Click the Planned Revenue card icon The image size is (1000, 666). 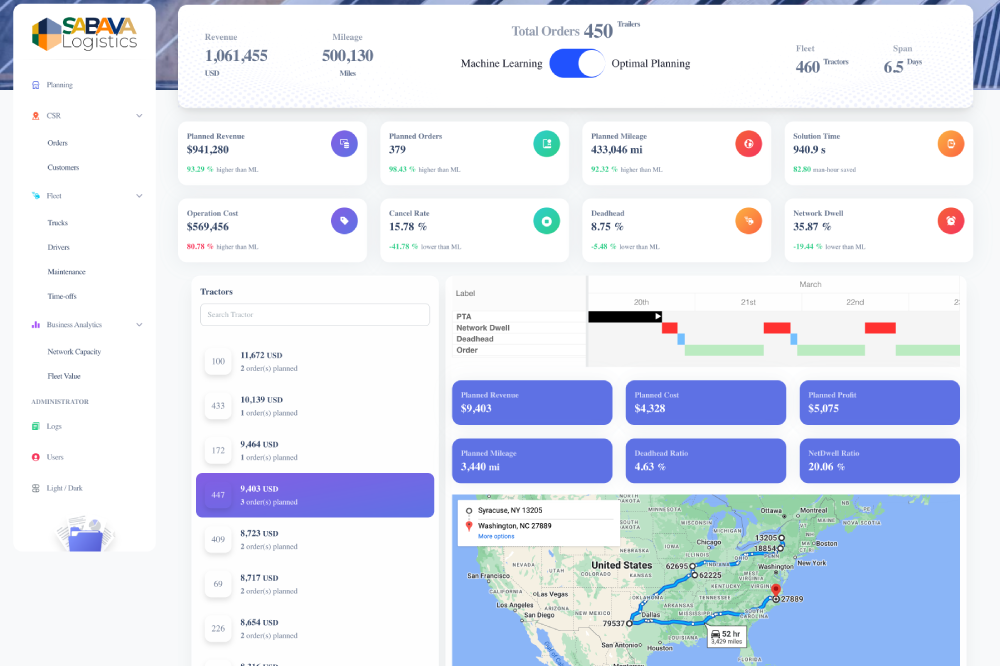[x=344, y=144]
